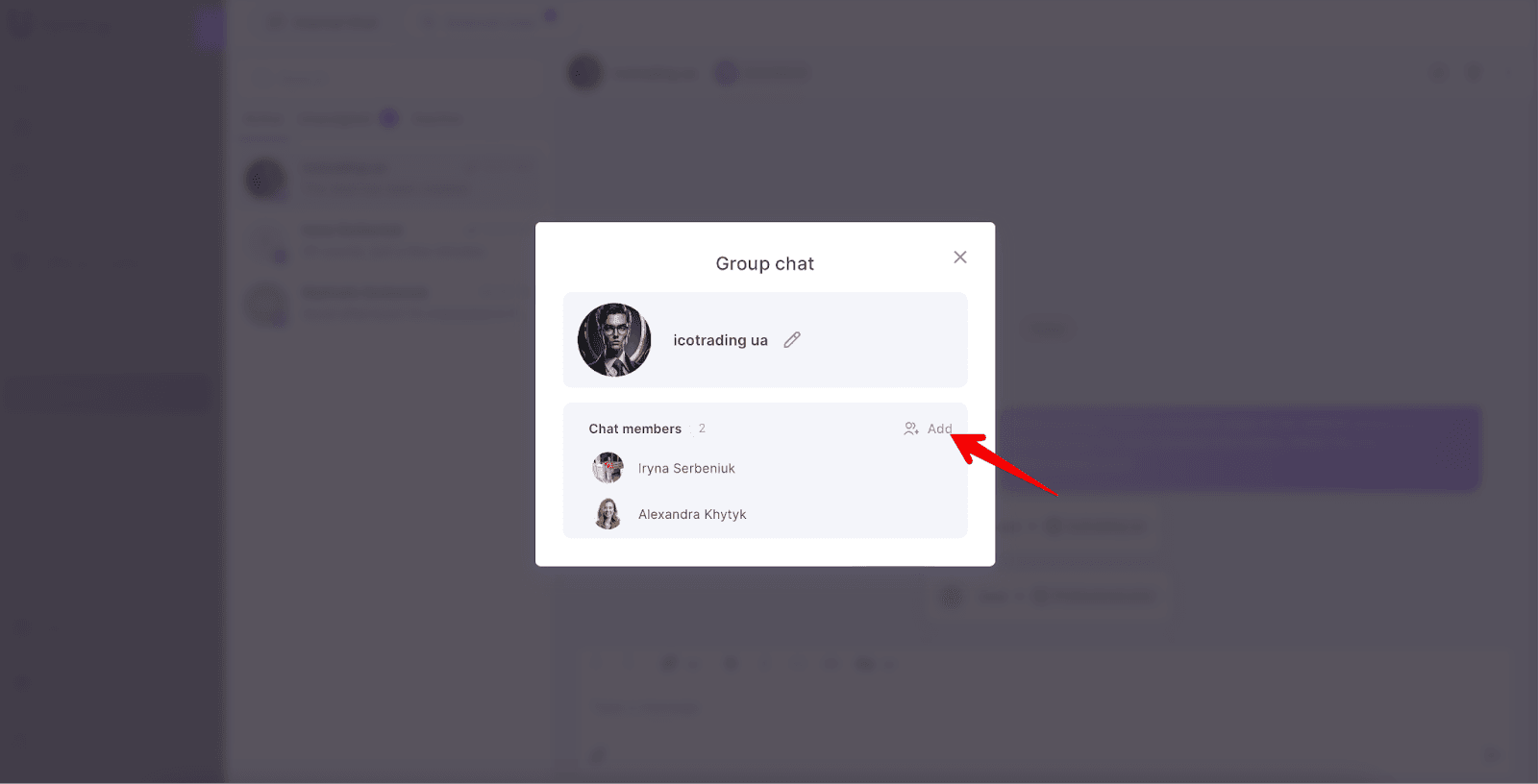
Task: Click the pencil icon to rename icotrading ua
Action: click(x=792, y=340)
